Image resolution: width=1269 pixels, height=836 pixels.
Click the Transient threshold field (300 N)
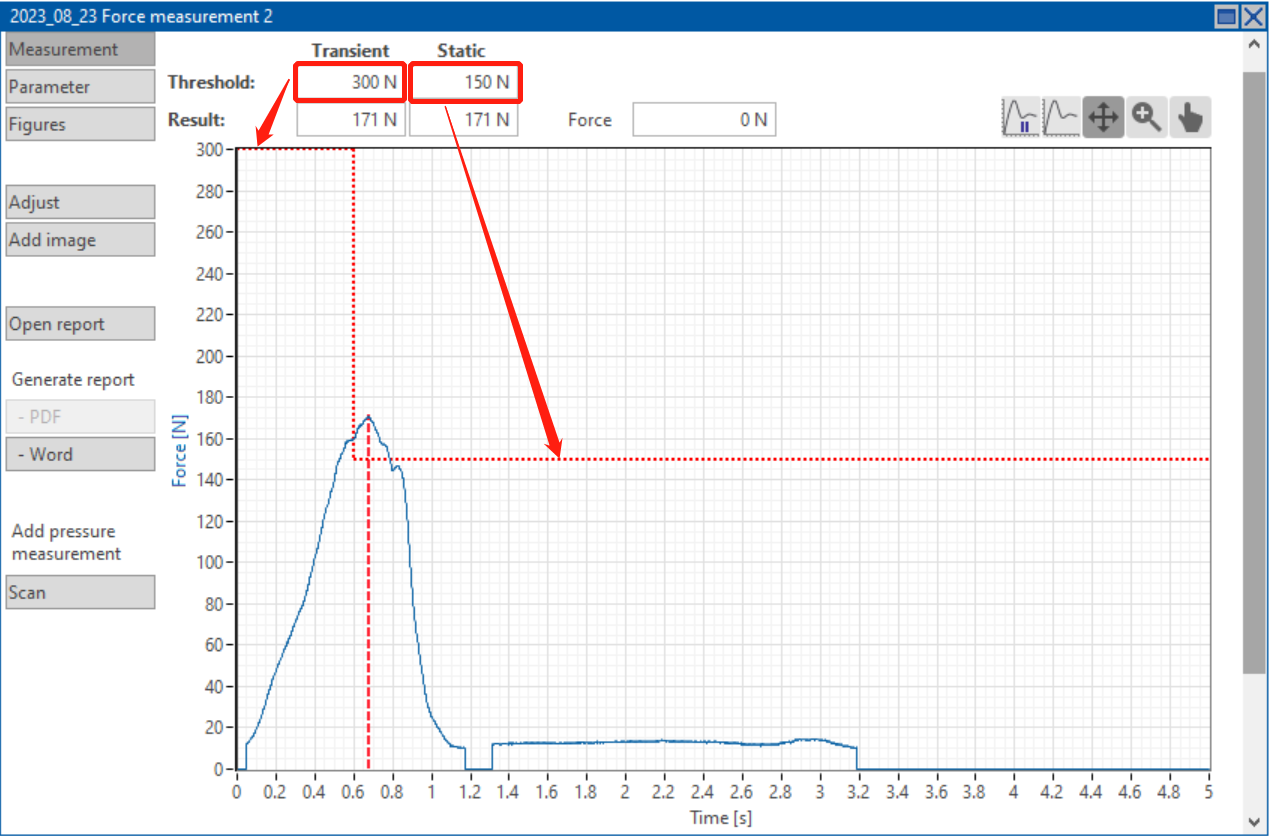(350, 82)
